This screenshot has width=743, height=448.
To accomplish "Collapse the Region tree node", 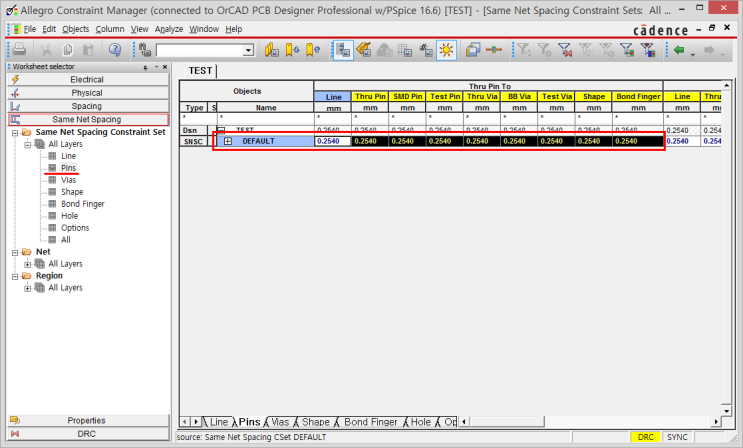I will pyautogui.click(x=15, y=276).
